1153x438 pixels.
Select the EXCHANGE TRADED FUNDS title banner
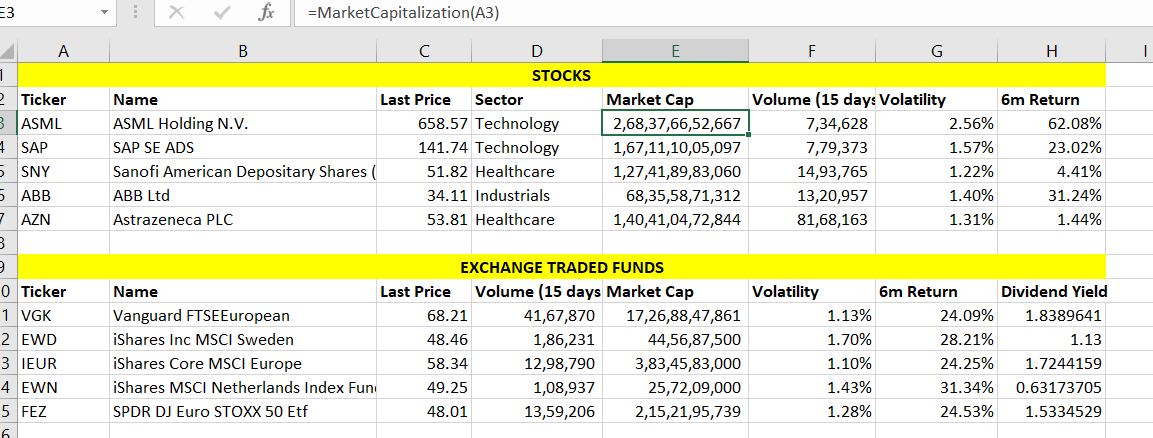(x=561, y=268)
